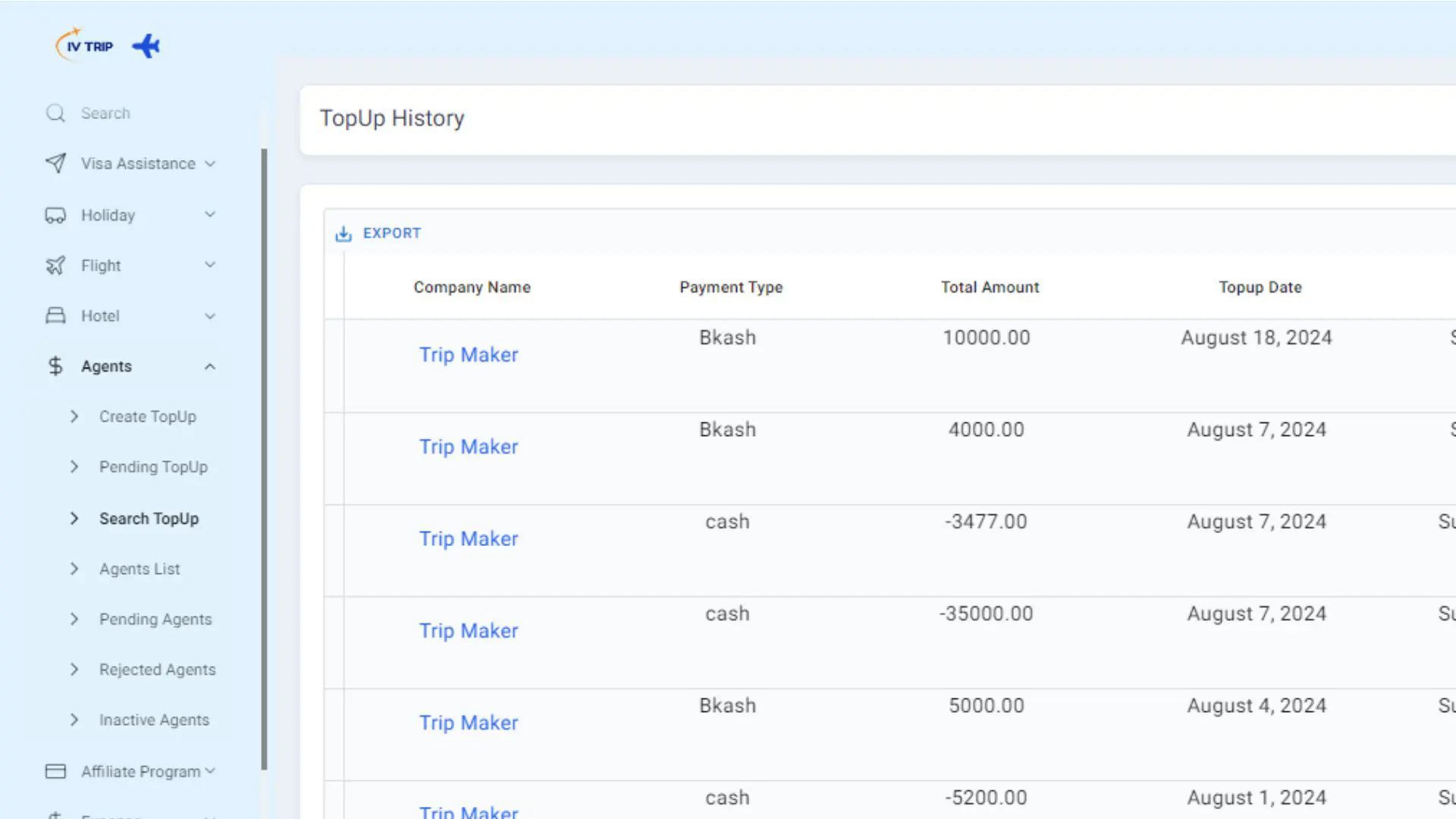Click the Search field in sidebar

[x=105, y=113]
